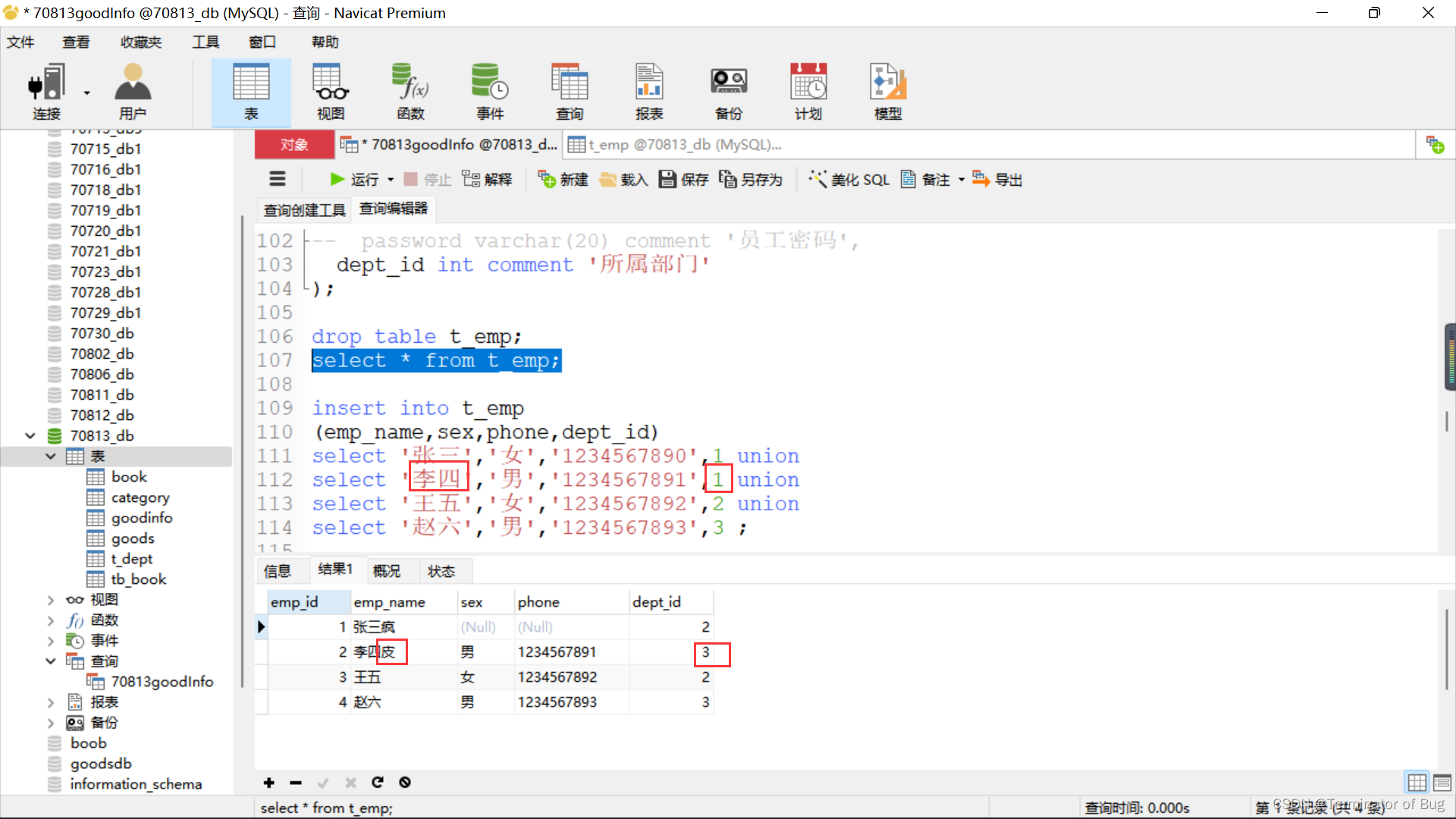The height and width of the screenshot is (819, 1456).
Task: Collapse the 表 tree node
Action: click(x=50, y=457)
